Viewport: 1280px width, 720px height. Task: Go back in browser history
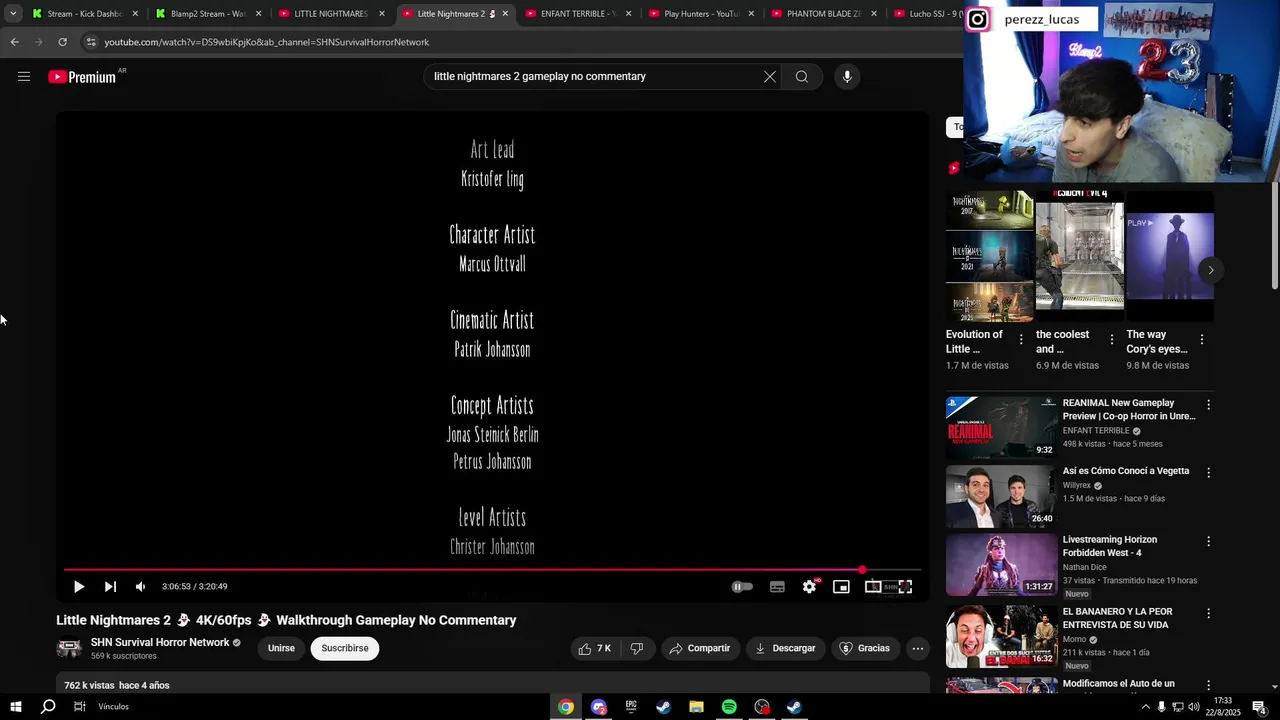[x=14, y=42]
